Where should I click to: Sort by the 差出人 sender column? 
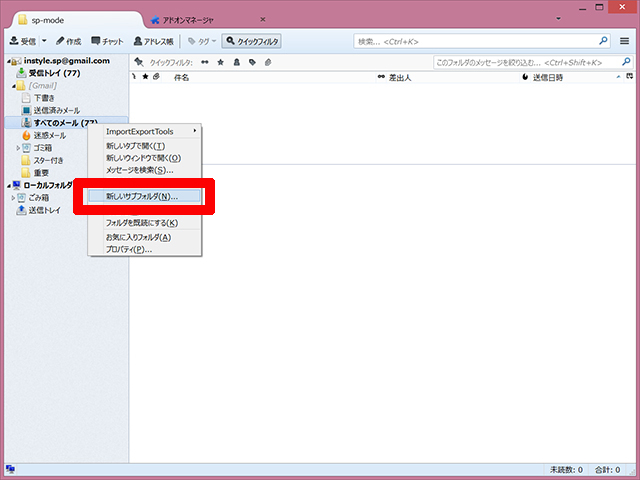pyautogui.click(x=453, y=77)
